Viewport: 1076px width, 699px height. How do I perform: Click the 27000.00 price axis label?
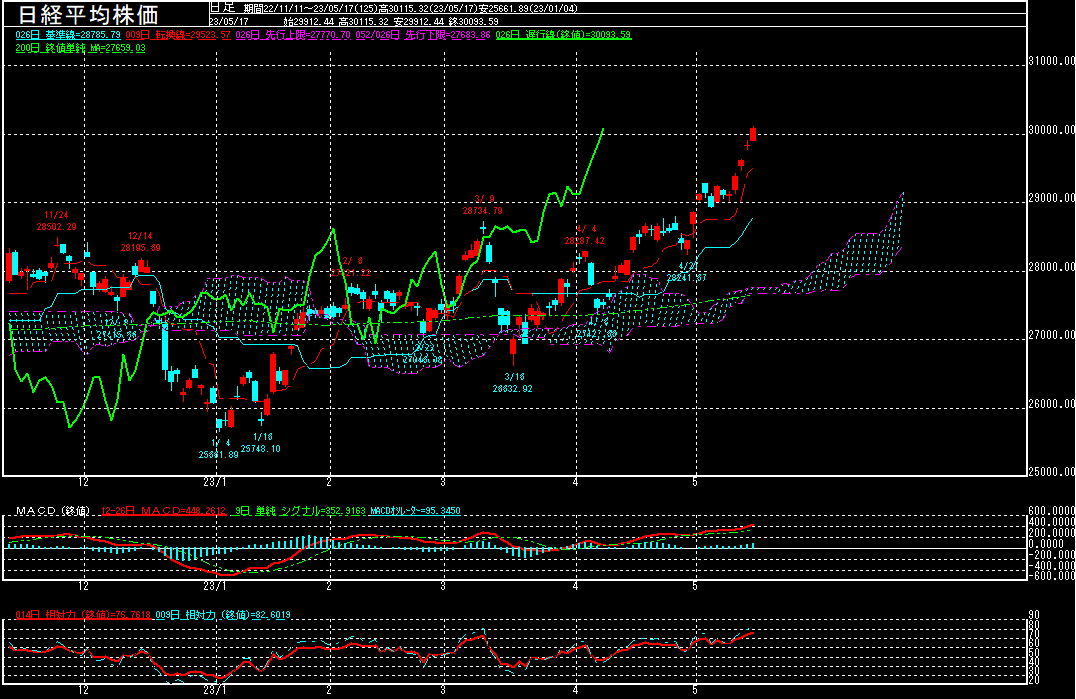[x=1052, y=335]
